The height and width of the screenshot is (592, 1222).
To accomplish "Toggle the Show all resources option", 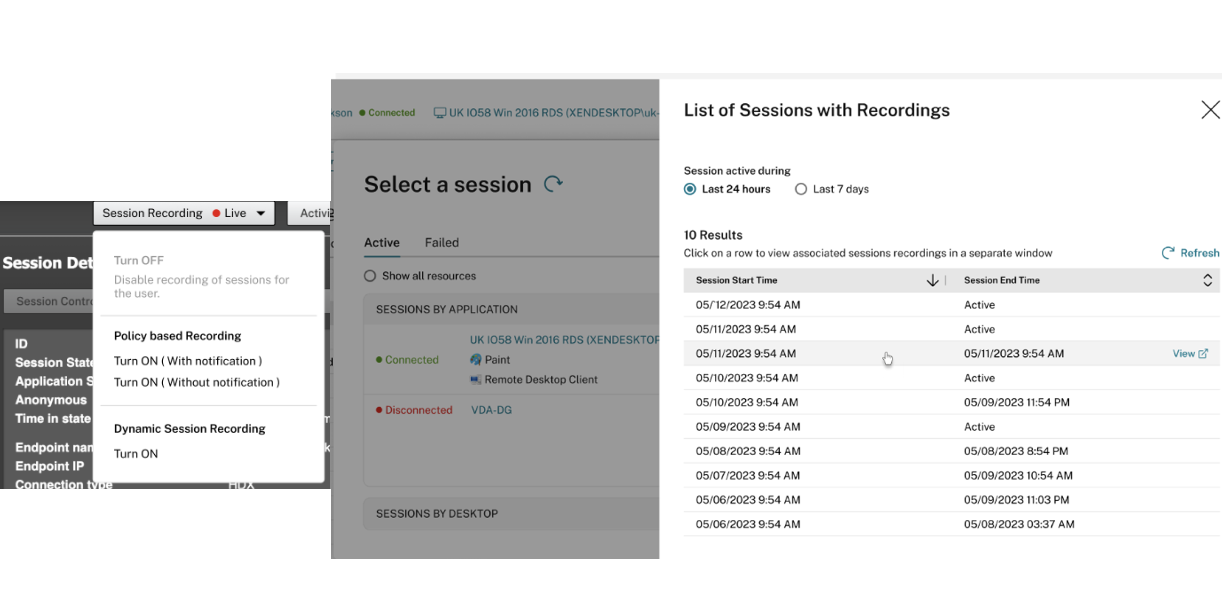I will [370, 276].
